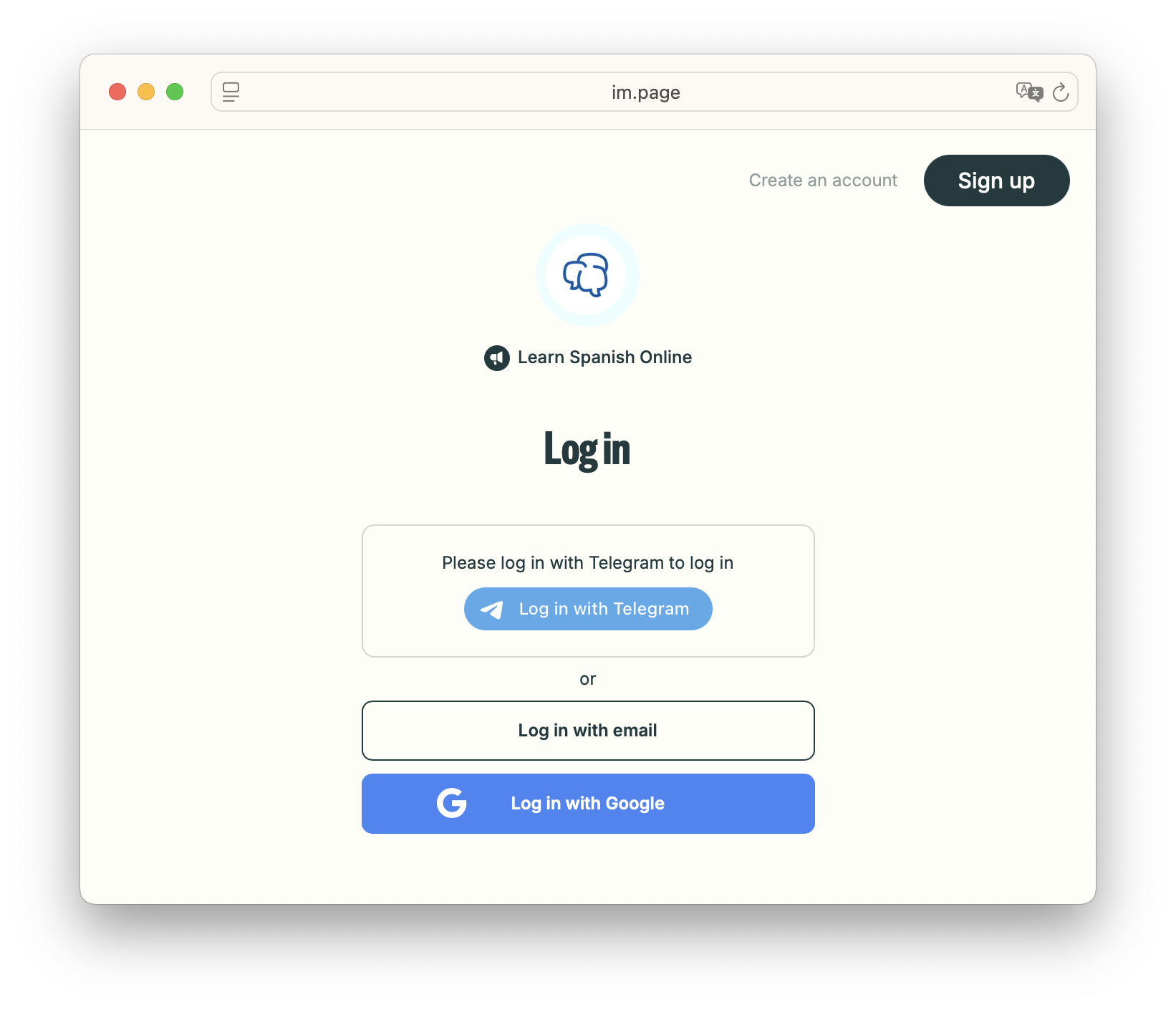Click the megaphone channel icon
The width and height of the screenshot is (1176, 1010).
coord(497,357)
